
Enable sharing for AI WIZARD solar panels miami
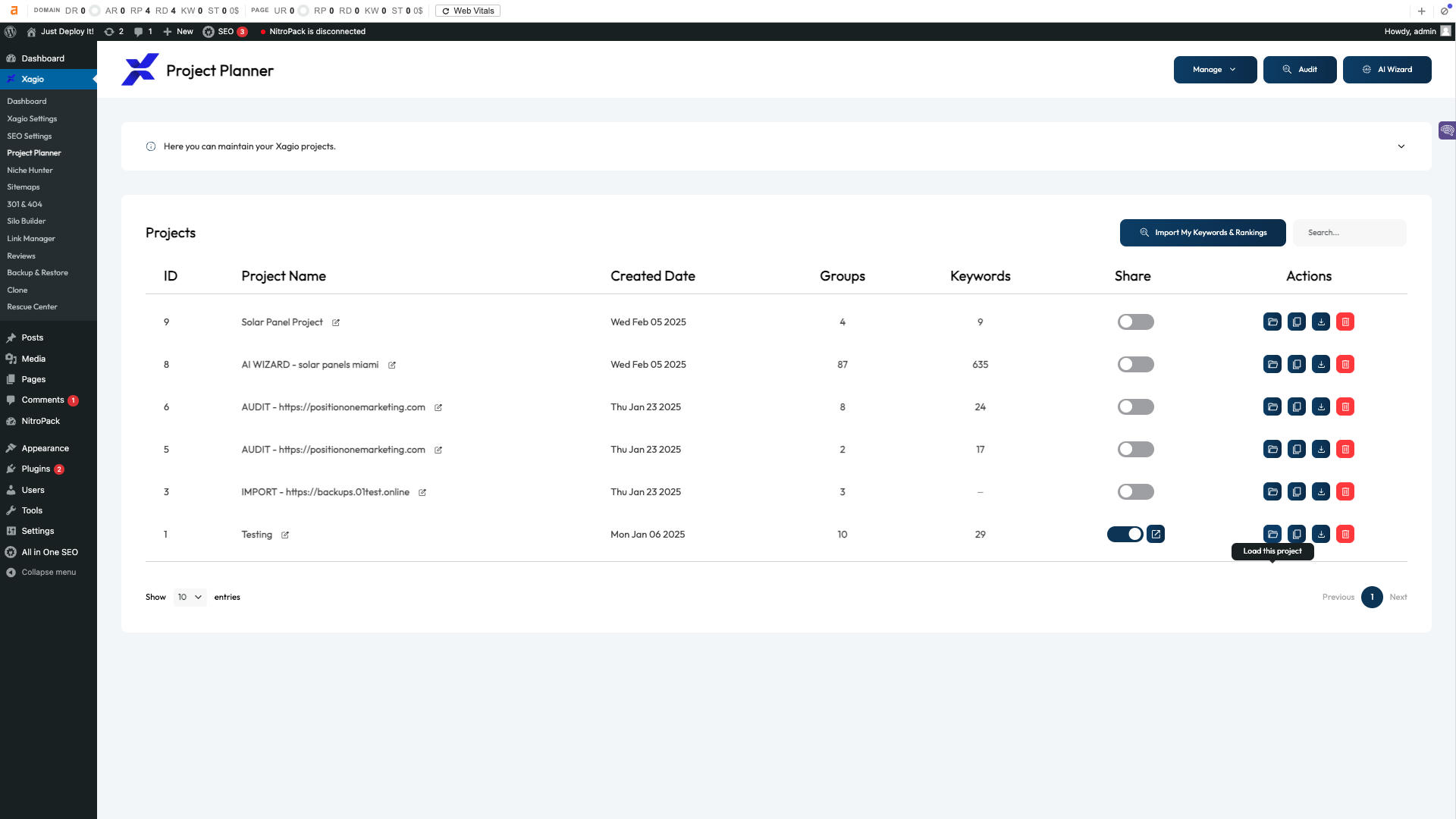(x=1136, y=365)
